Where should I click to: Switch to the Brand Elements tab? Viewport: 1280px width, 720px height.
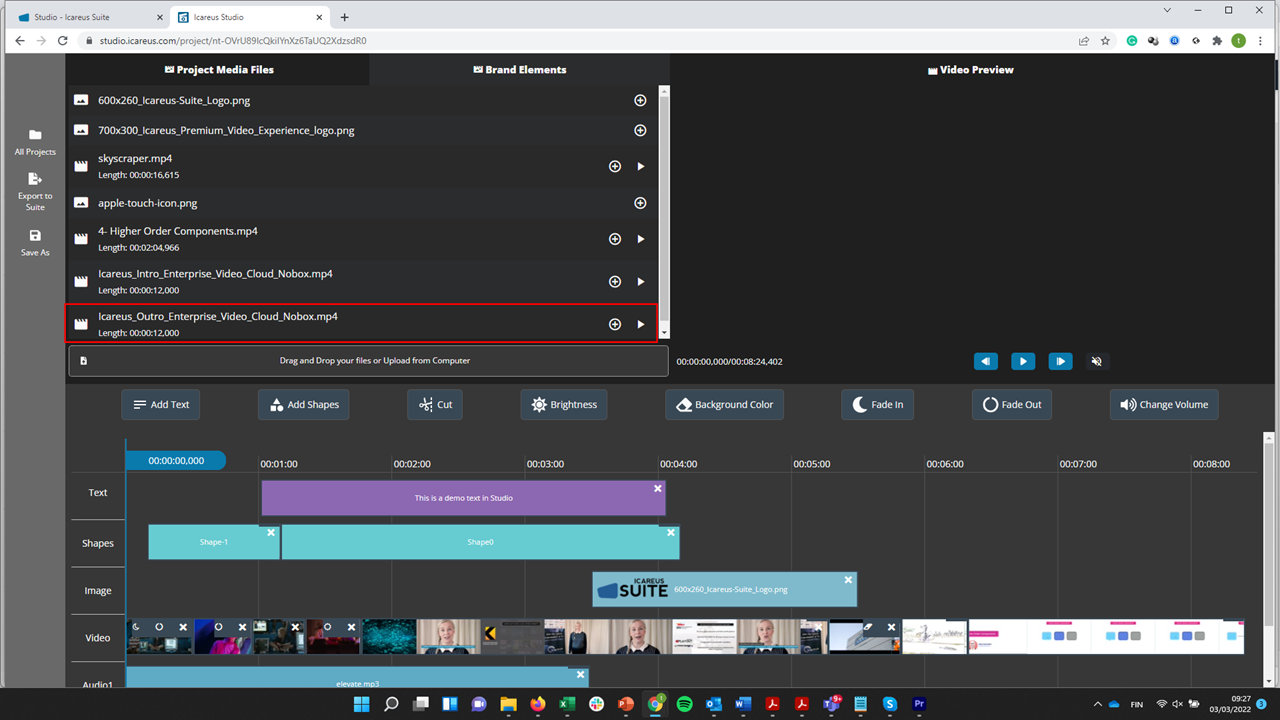519,70
